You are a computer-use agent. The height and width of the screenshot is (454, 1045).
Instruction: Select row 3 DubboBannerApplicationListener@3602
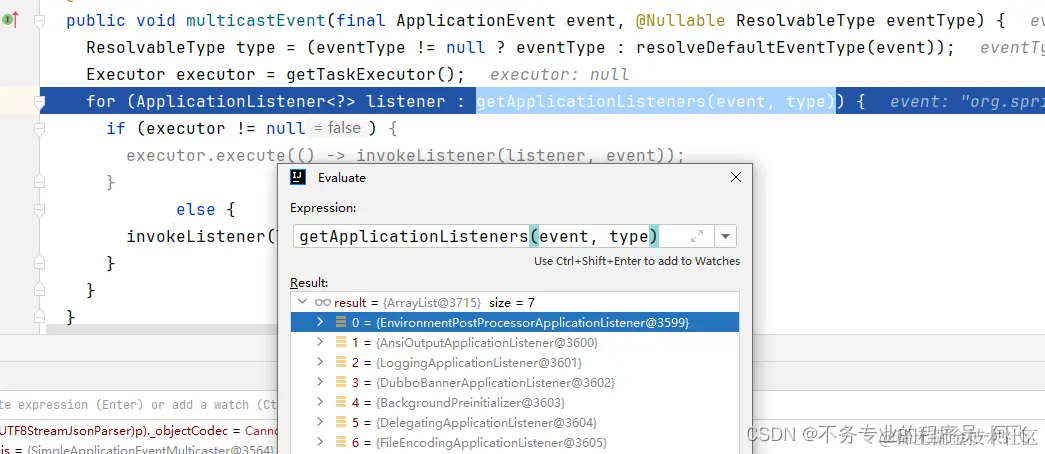[x=515, y=382]
